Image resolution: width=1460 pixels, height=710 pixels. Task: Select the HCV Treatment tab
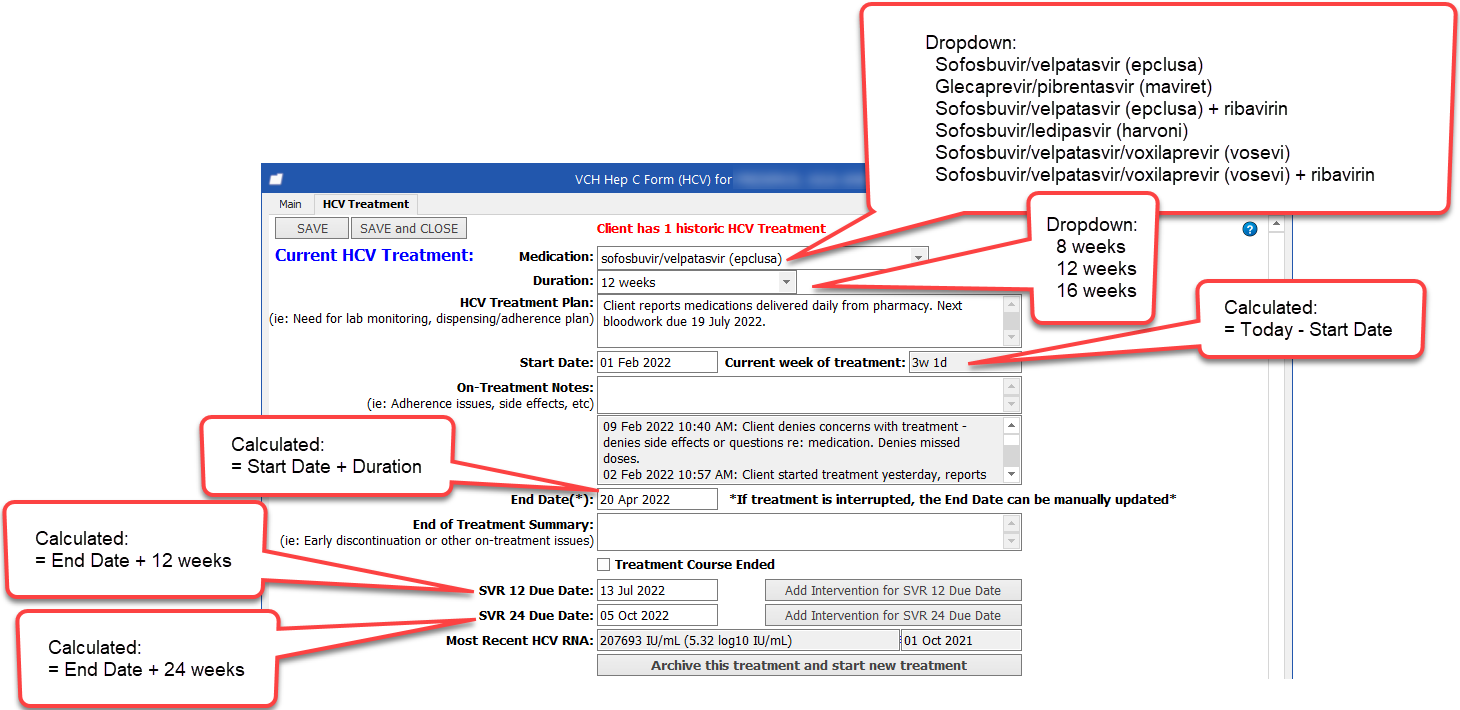click(x=365, y=204)
